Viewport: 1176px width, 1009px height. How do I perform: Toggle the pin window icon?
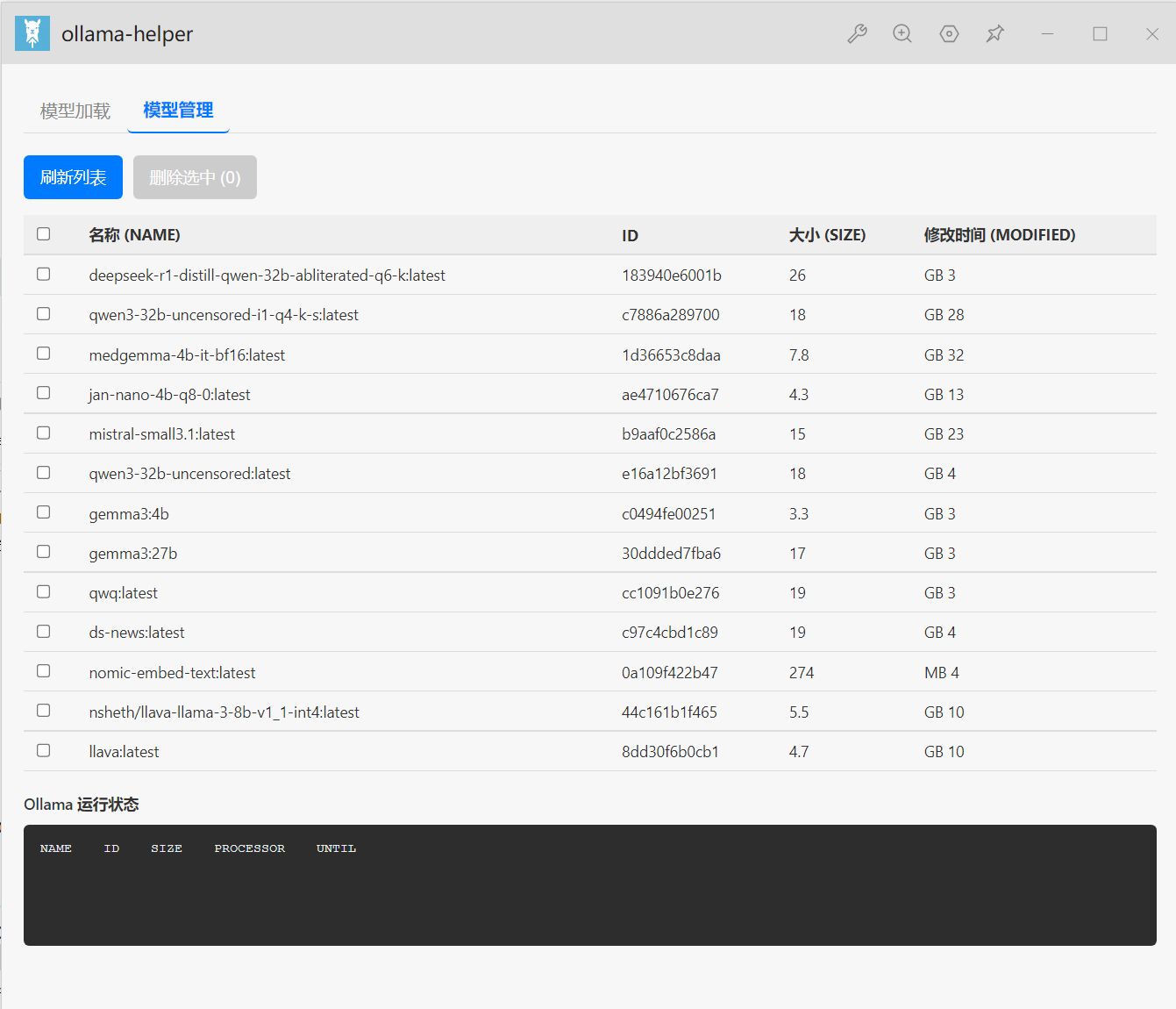[994, 33]
